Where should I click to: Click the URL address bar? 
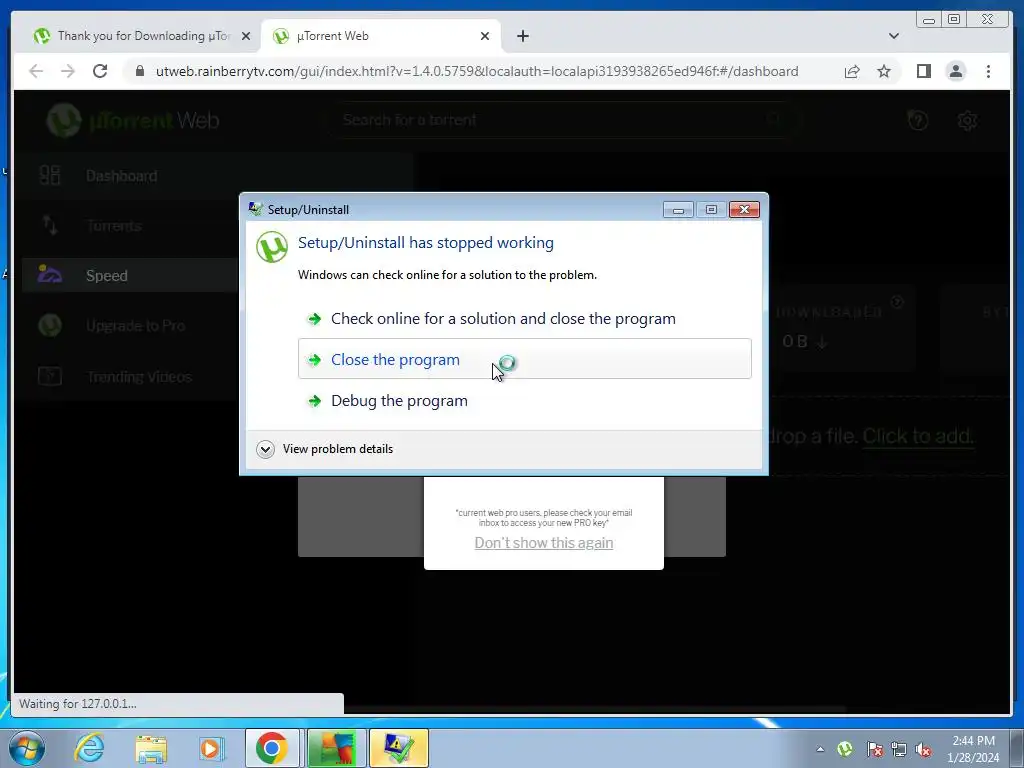[x=477, y=71]
